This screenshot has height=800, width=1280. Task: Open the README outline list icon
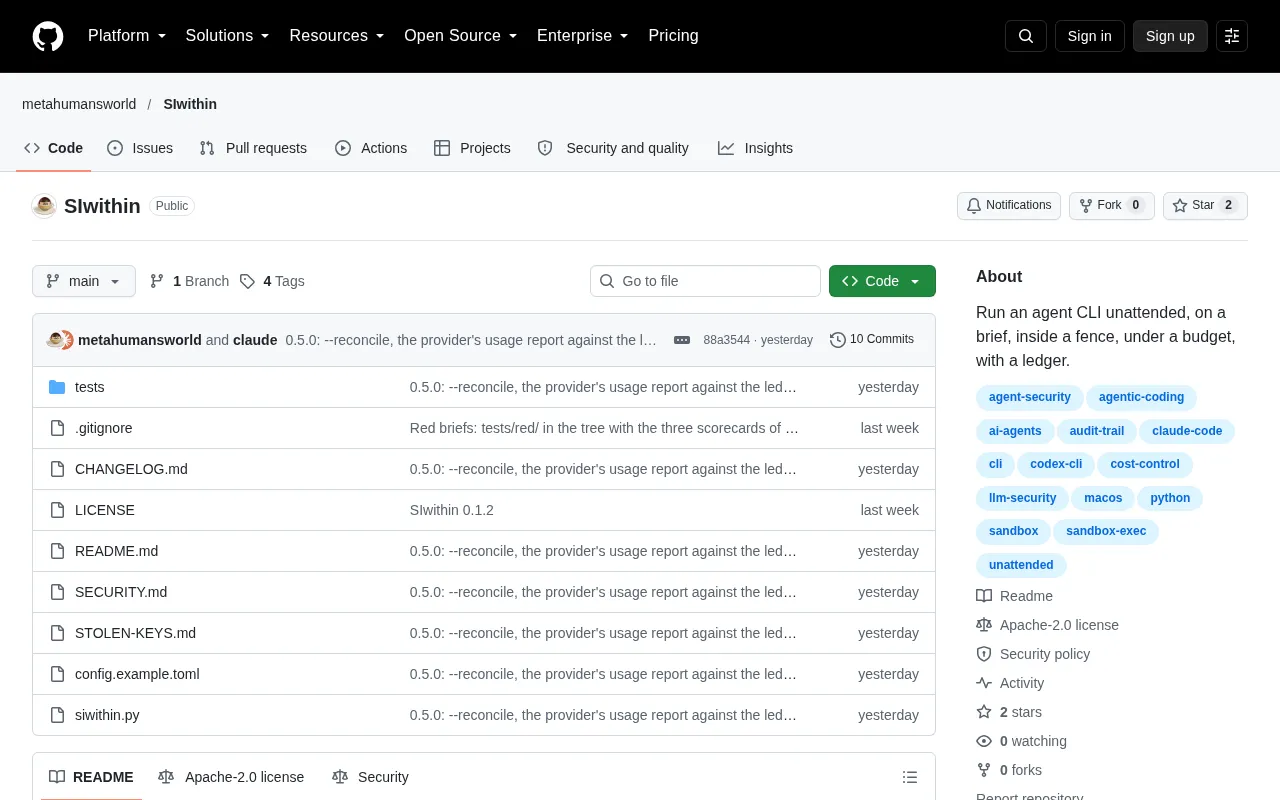[910, 777]
